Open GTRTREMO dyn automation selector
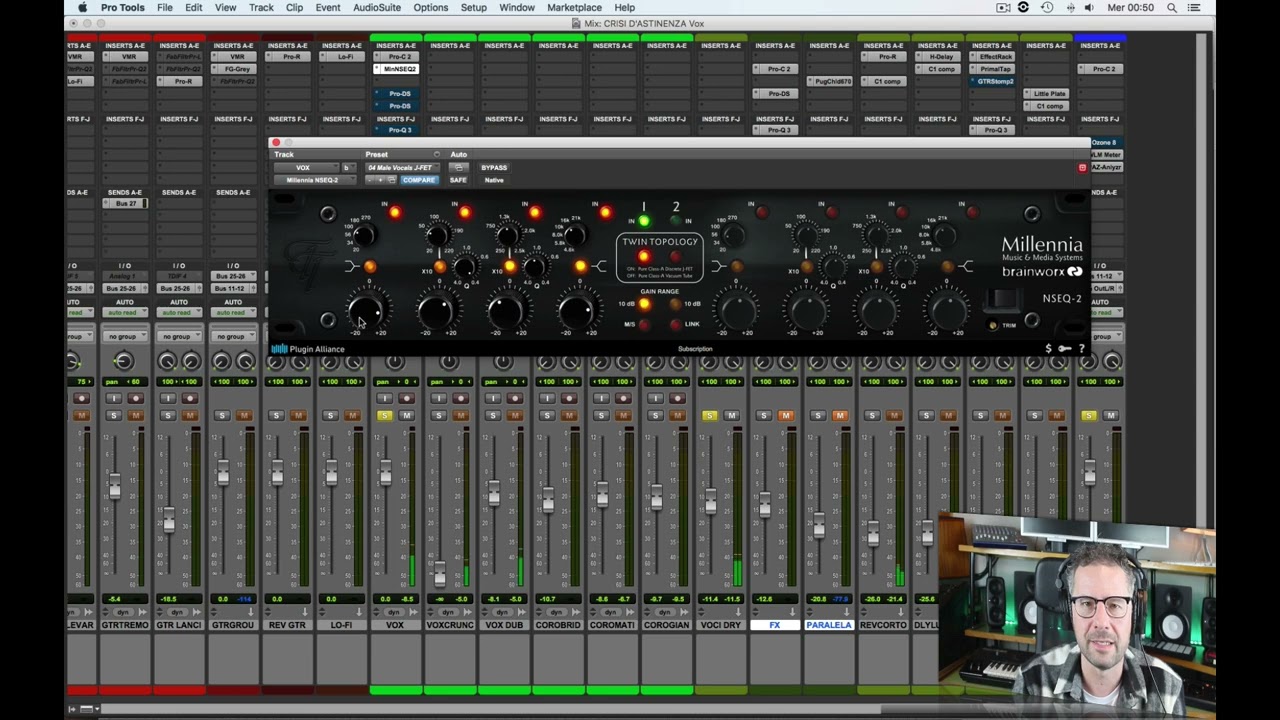 tap(124, 612)
